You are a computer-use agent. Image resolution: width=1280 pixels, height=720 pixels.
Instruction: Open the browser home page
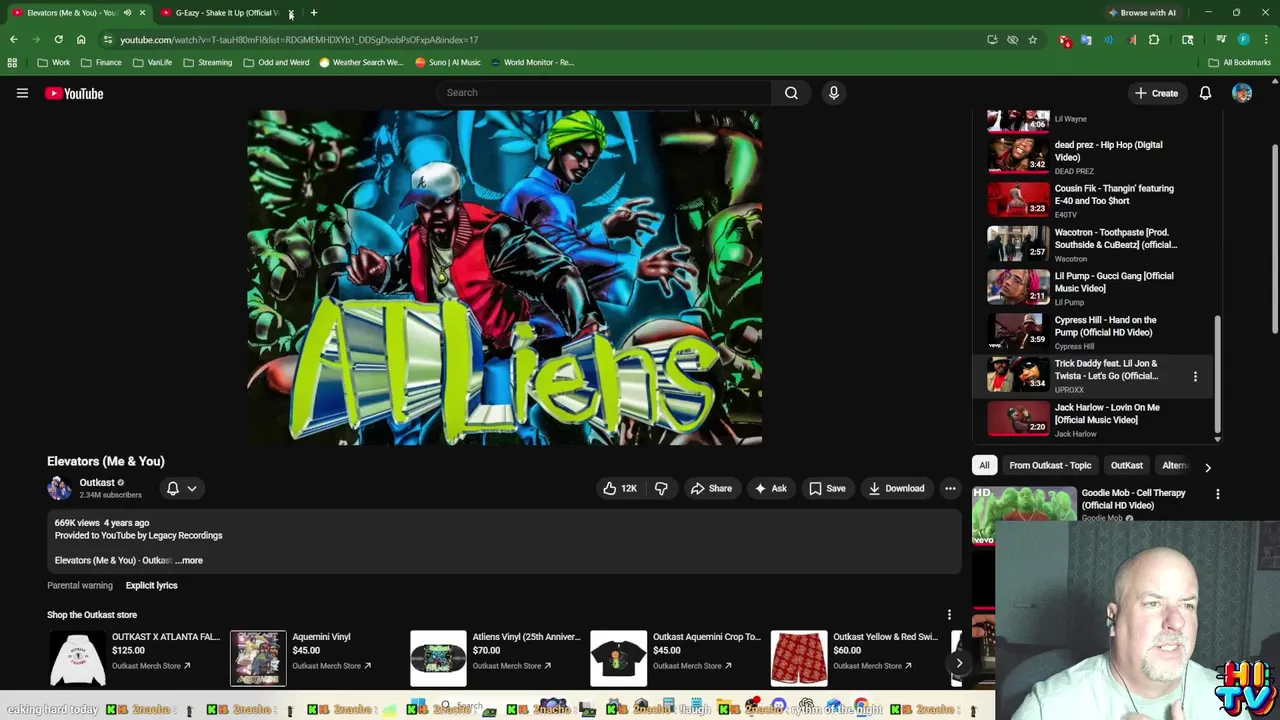[81, 39]
